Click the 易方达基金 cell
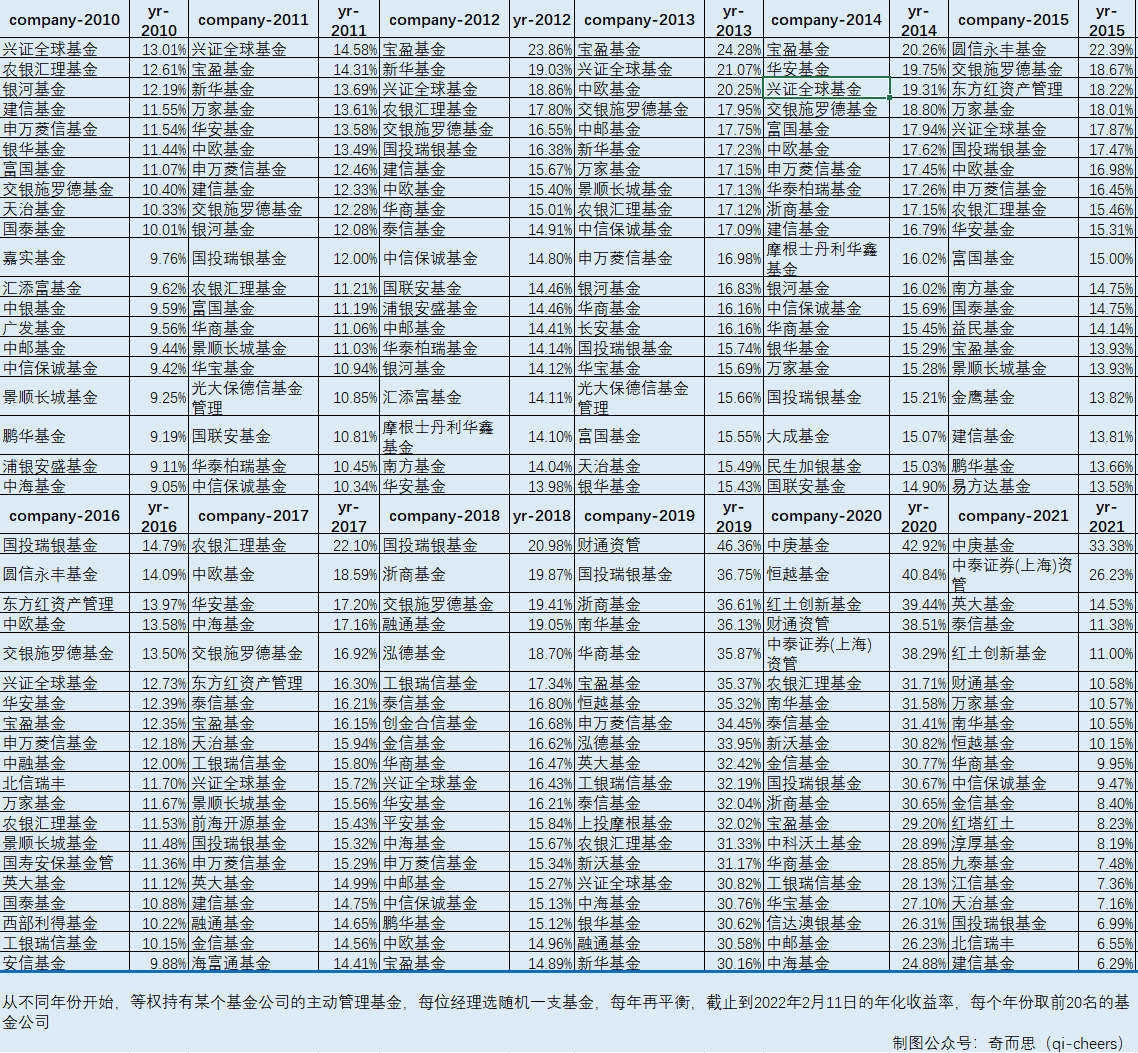The height and width of the screenshot is (1053, 1138). point(1013,485)
